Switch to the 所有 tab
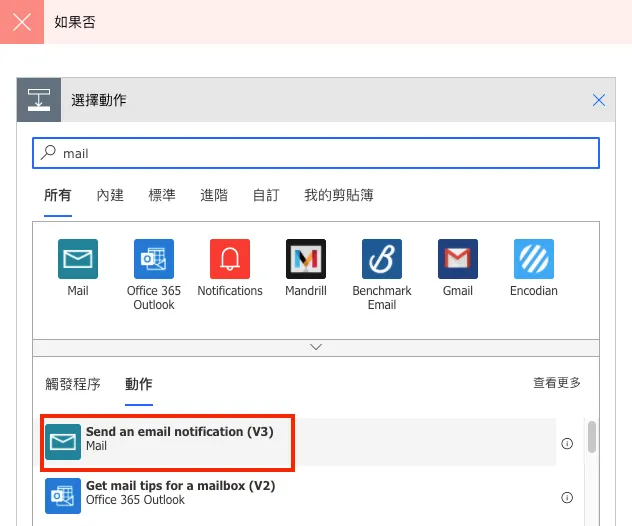The height and width of the screenshot is (526, 632). click(58, 195)
